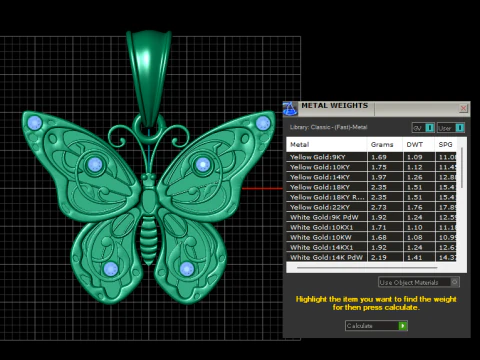Select the White Gold:10KX1 row
The width and height of the screenshot is (480, 360).
click(x=371, y=227)
